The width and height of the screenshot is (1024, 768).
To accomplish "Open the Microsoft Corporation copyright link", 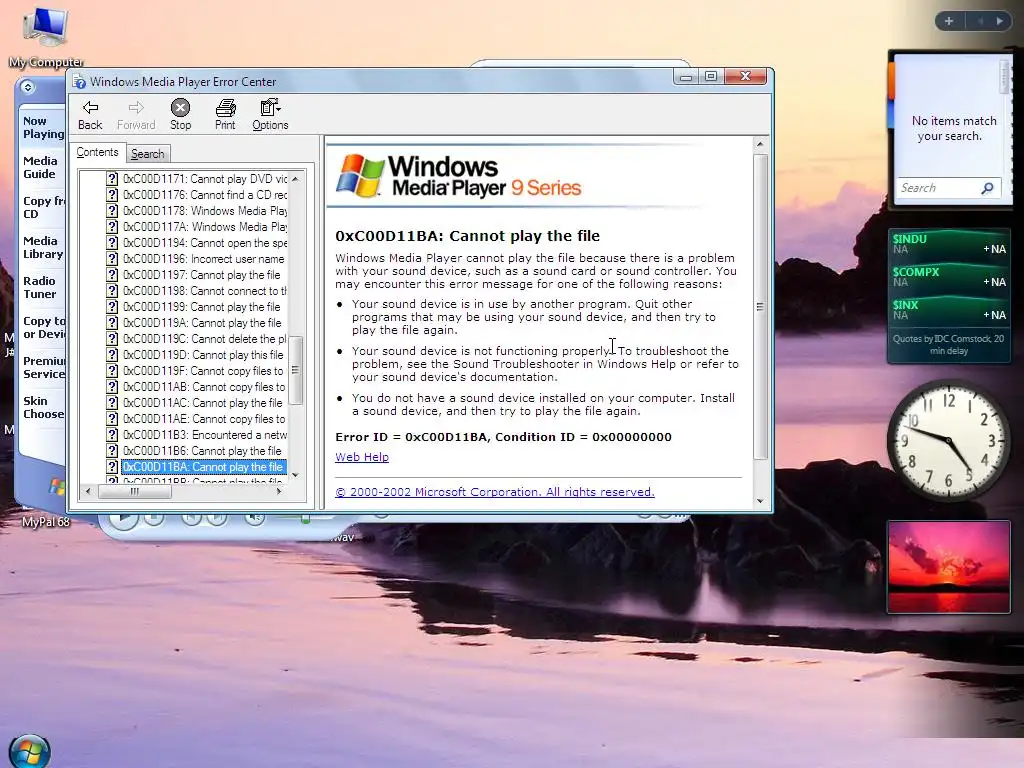I will point(494,492).
